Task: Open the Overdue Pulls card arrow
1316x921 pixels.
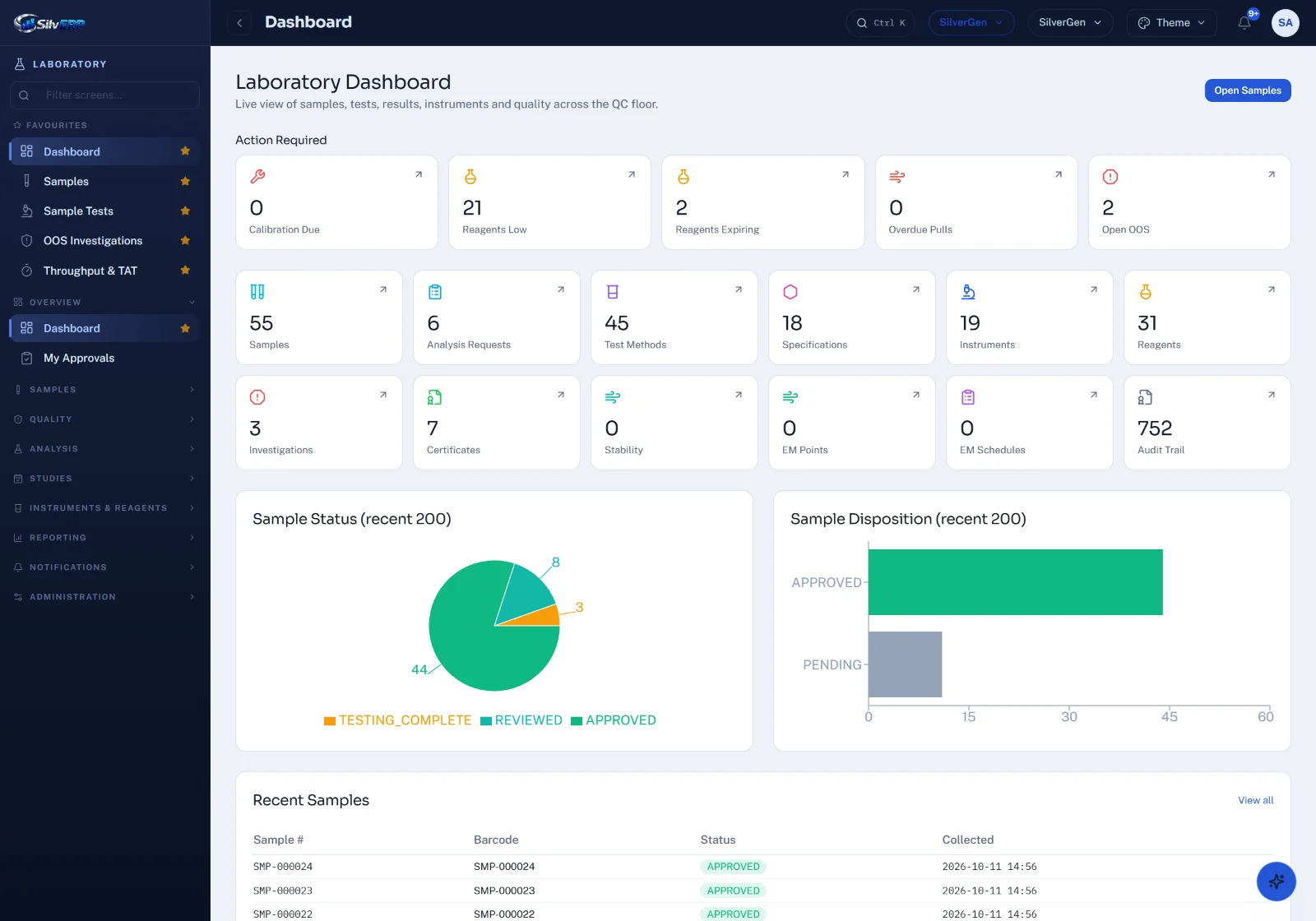Action: pyautogui.click(x=1059, y=174)
